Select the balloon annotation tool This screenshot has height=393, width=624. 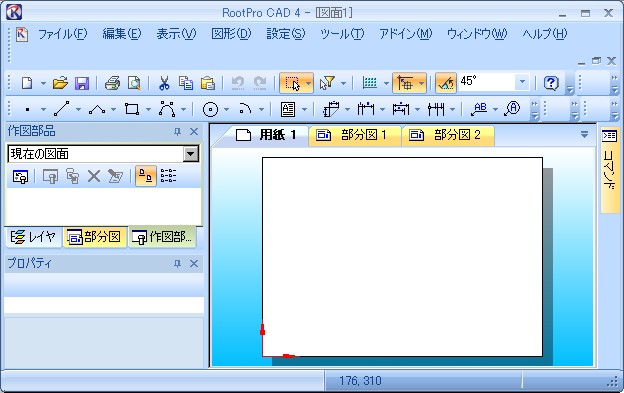point(513,109)
